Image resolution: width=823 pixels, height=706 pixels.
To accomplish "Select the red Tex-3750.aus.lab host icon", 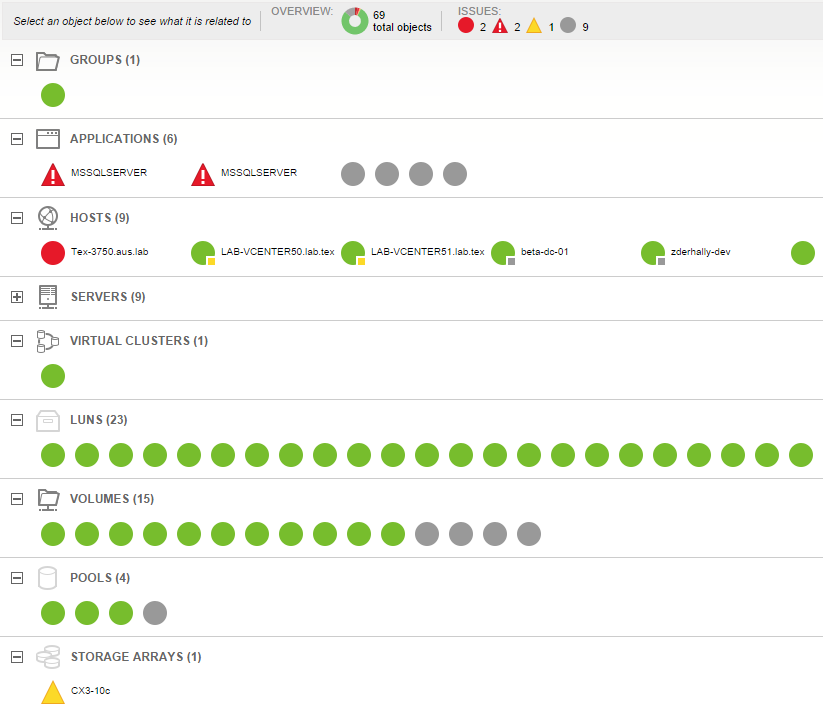I will (x=53, y=253).
